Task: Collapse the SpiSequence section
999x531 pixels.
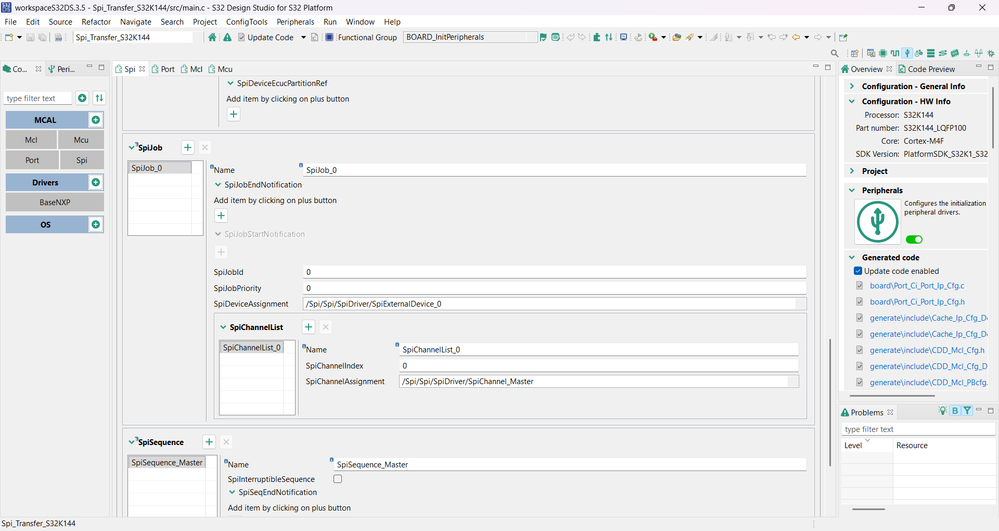Action: [132, 442]
